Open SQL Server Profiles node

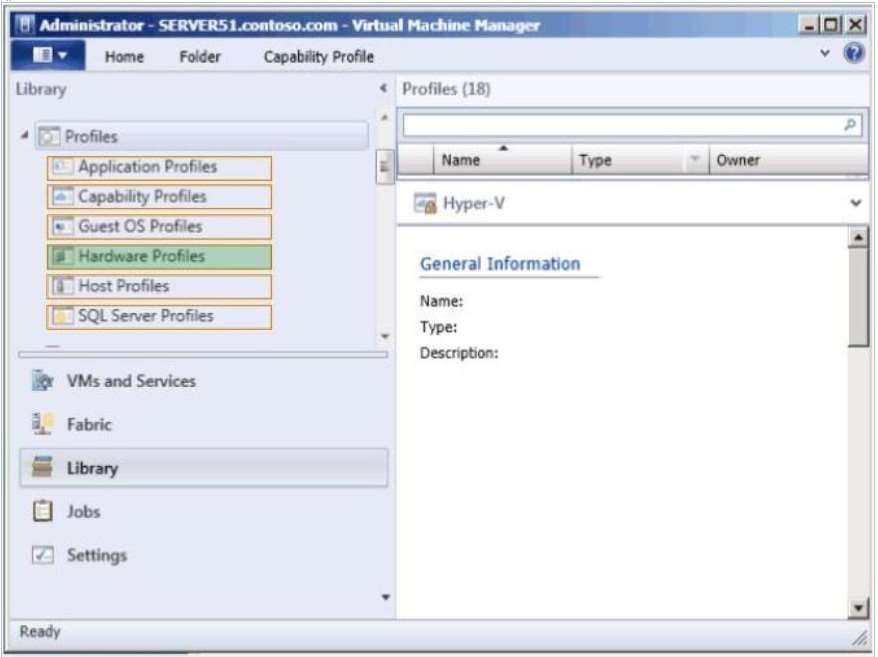(x=159, y=316)
